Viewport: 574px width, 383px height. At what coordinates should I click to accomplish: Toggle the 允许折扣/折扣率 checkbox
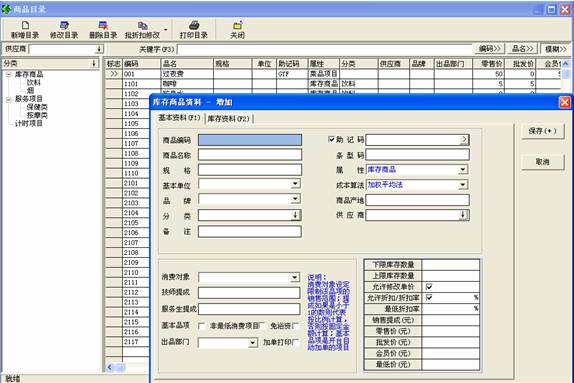click(429, 297)
